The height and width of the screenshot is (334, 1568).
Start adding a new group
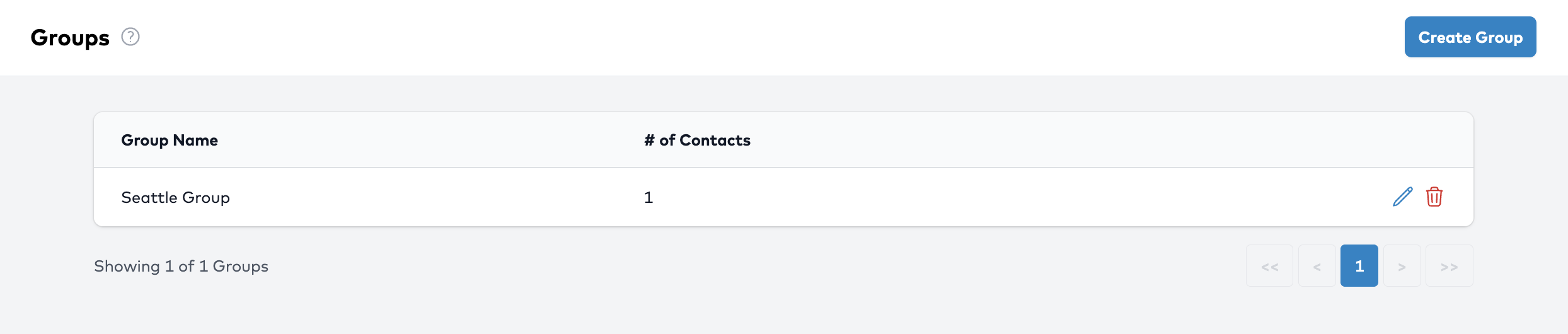(x=1470, y=37)
